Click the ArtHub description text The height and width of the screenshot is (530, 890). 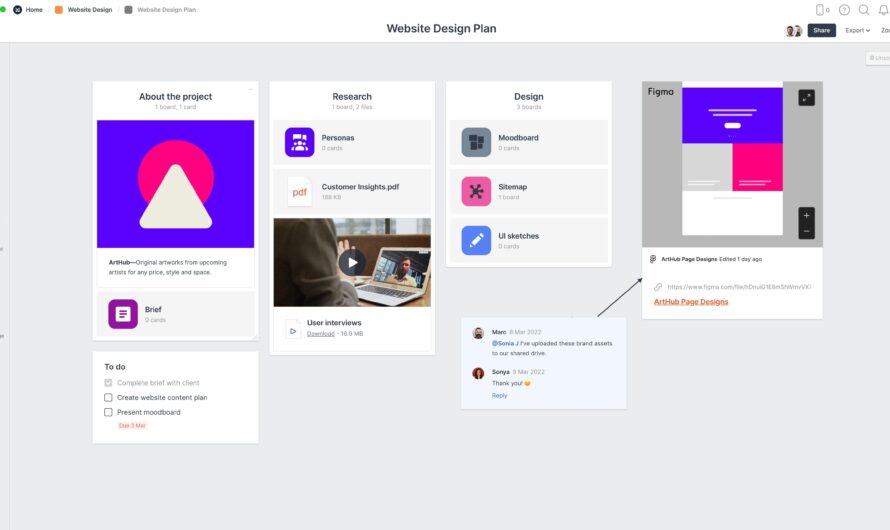[168, 267]
